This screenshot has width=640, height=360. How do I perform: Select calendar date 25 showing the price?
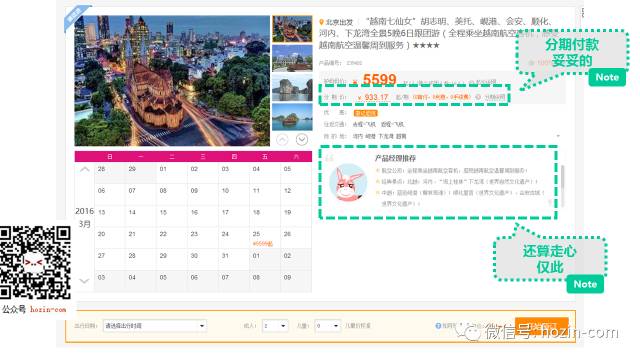click(x=264, y=238)
